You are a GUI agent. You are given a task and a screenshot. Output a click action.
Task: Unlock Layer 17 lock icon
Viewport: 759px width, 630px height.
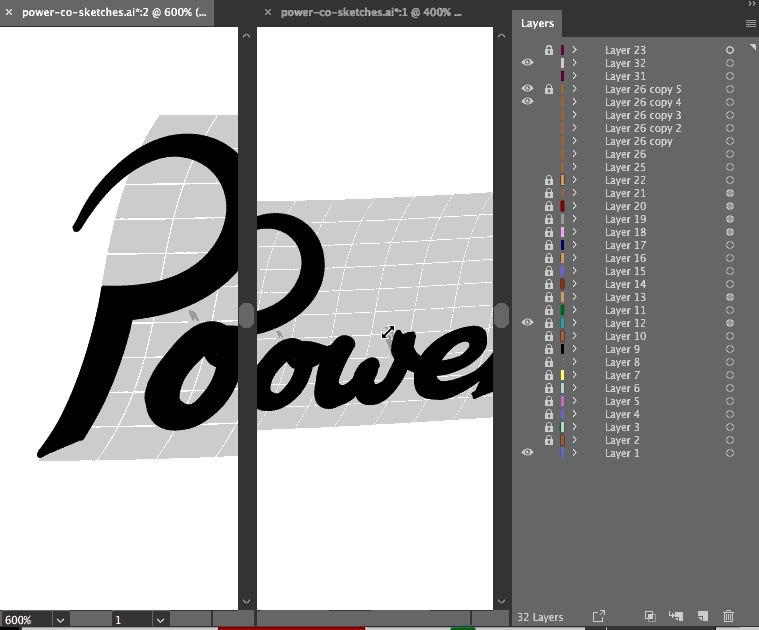(x=548, y=245)
